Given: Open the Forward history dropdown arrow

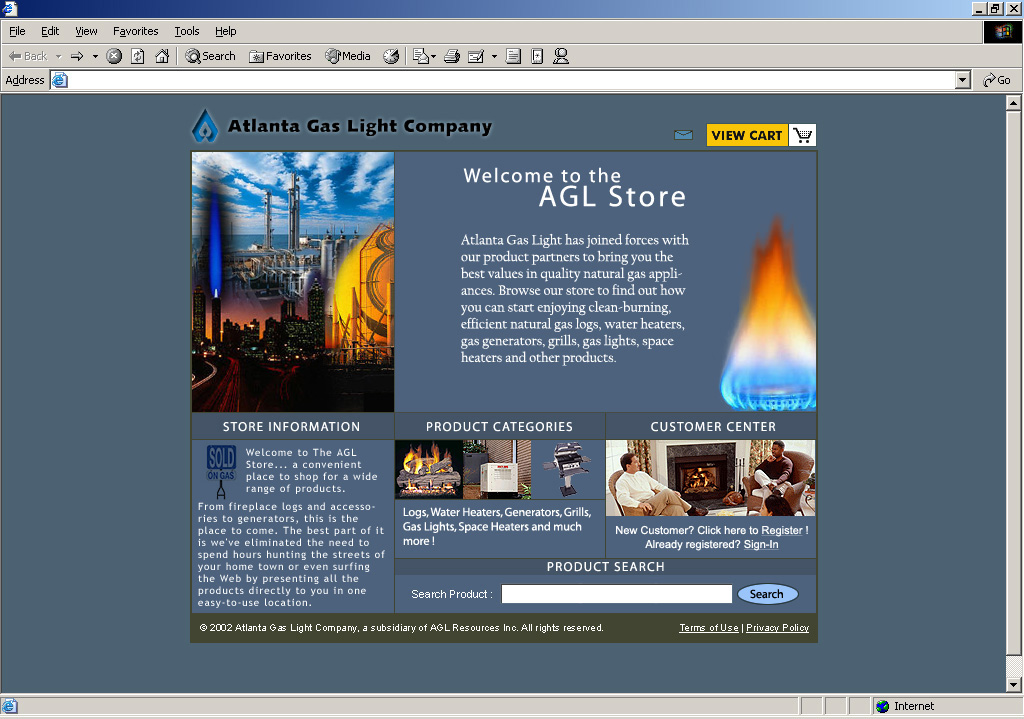Looking at the screenshot, I should pyautogui.click(x=95, y=56).
